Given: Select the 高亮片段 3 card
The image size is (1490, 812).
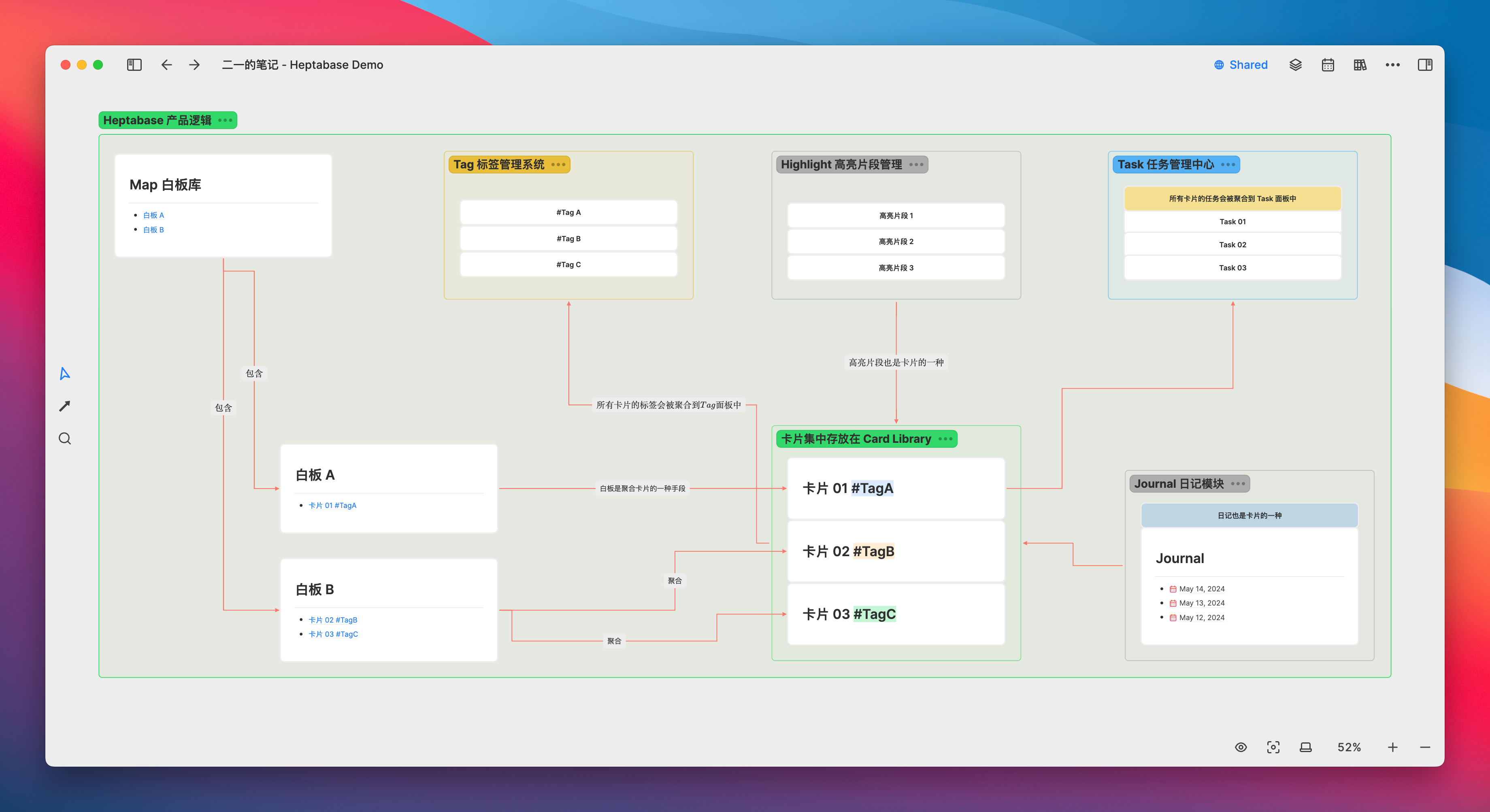Looking at the screenshot, I should 896,268.
